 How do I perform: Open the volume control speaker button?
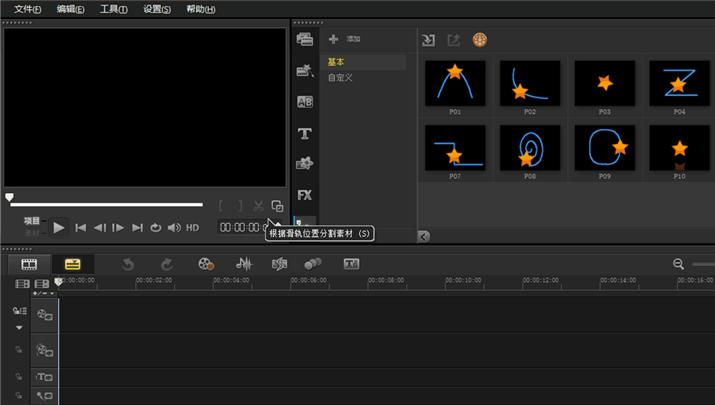(x=173, y=228)
